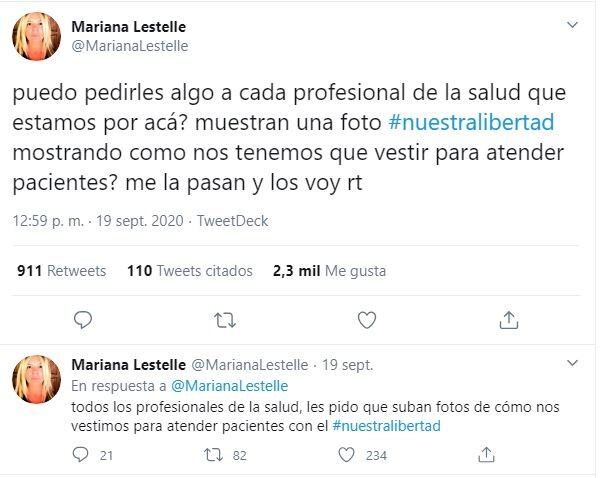Open #nuestralibertad hashtag in main tweet

471,122
